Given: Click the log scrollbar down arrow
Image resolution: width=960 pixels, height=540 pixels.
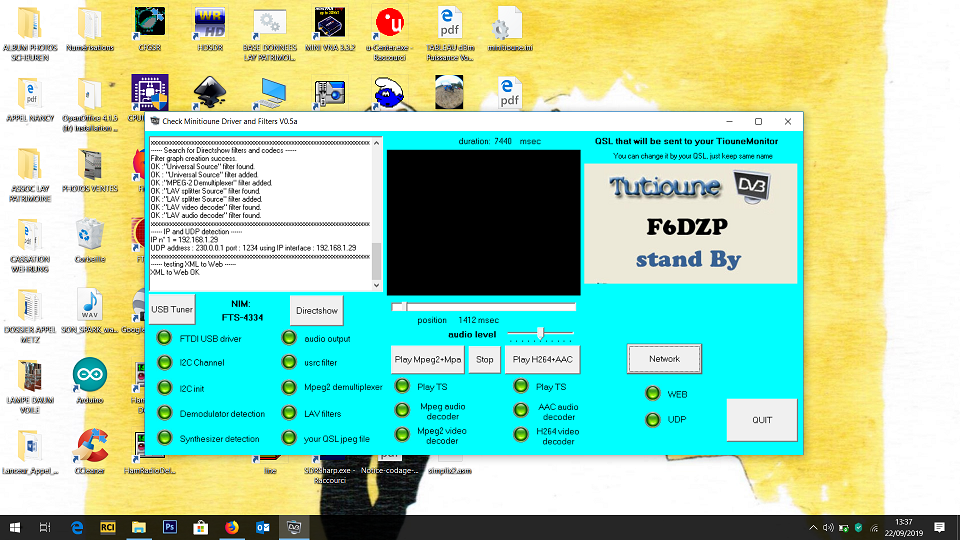Looking at the screenshot, I should tap(377, 287).
